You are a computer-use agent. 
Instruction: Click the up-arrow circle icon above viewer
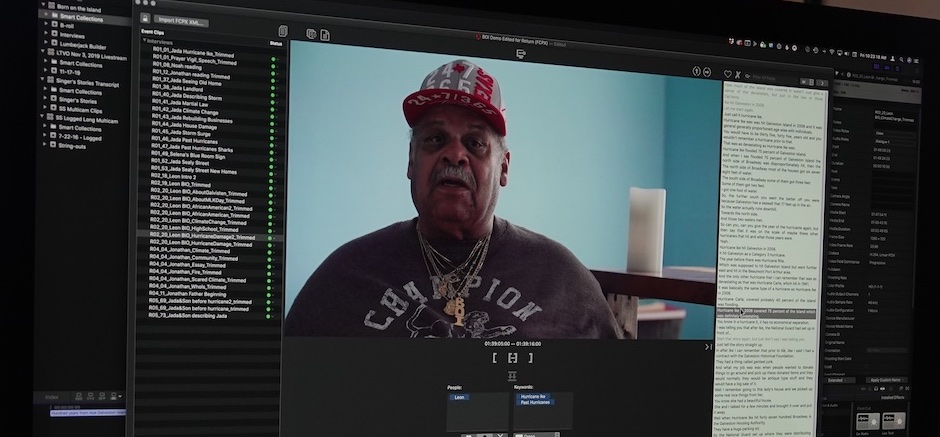point(697,71)
